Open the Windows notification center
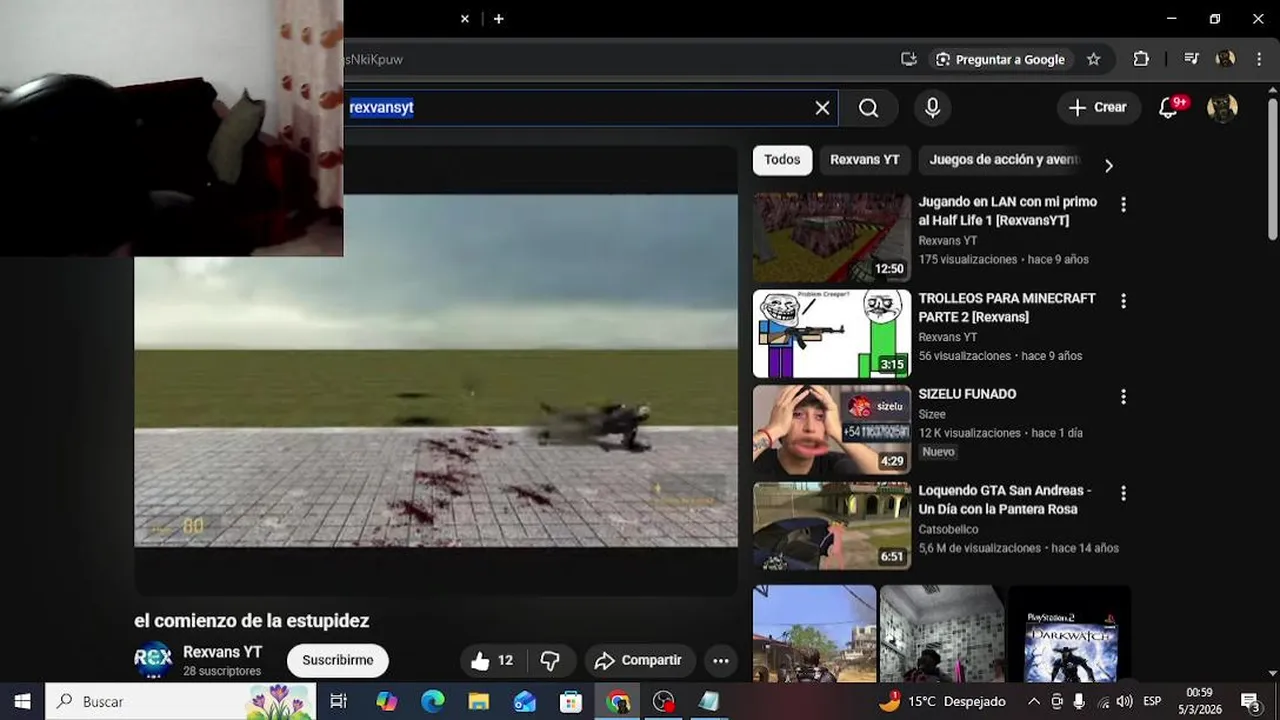Viewport: 1280px width, 720px height. [x=1251, y=701]
